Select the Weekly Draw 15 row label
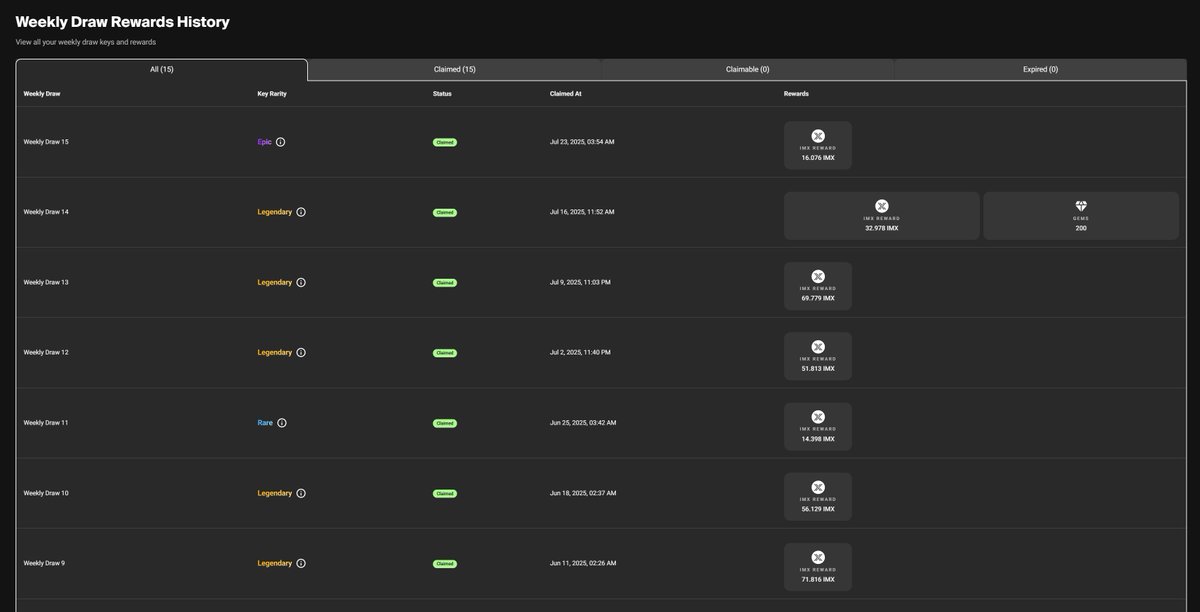This screenshot has height=612, width=1200. coord(46,142)
